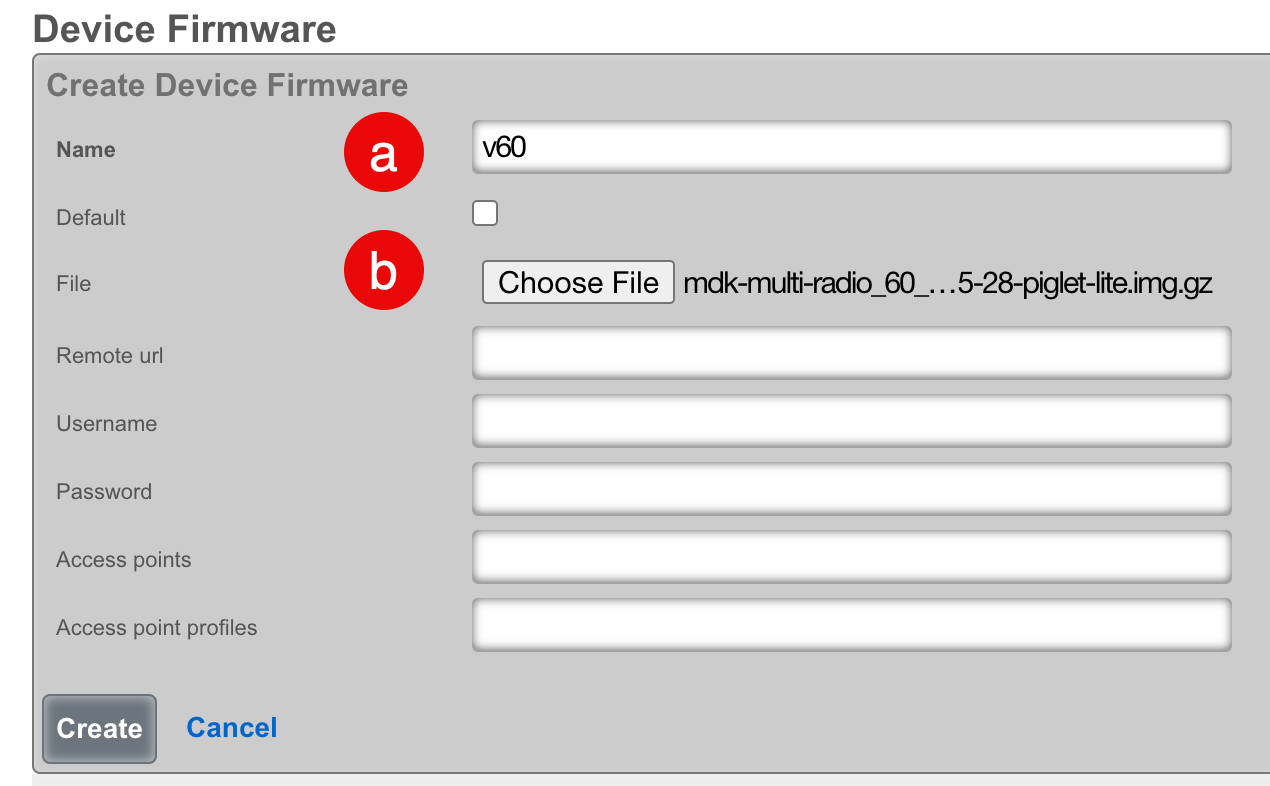
Task: Focus the Access point profiles field
Action: [851, 626]
